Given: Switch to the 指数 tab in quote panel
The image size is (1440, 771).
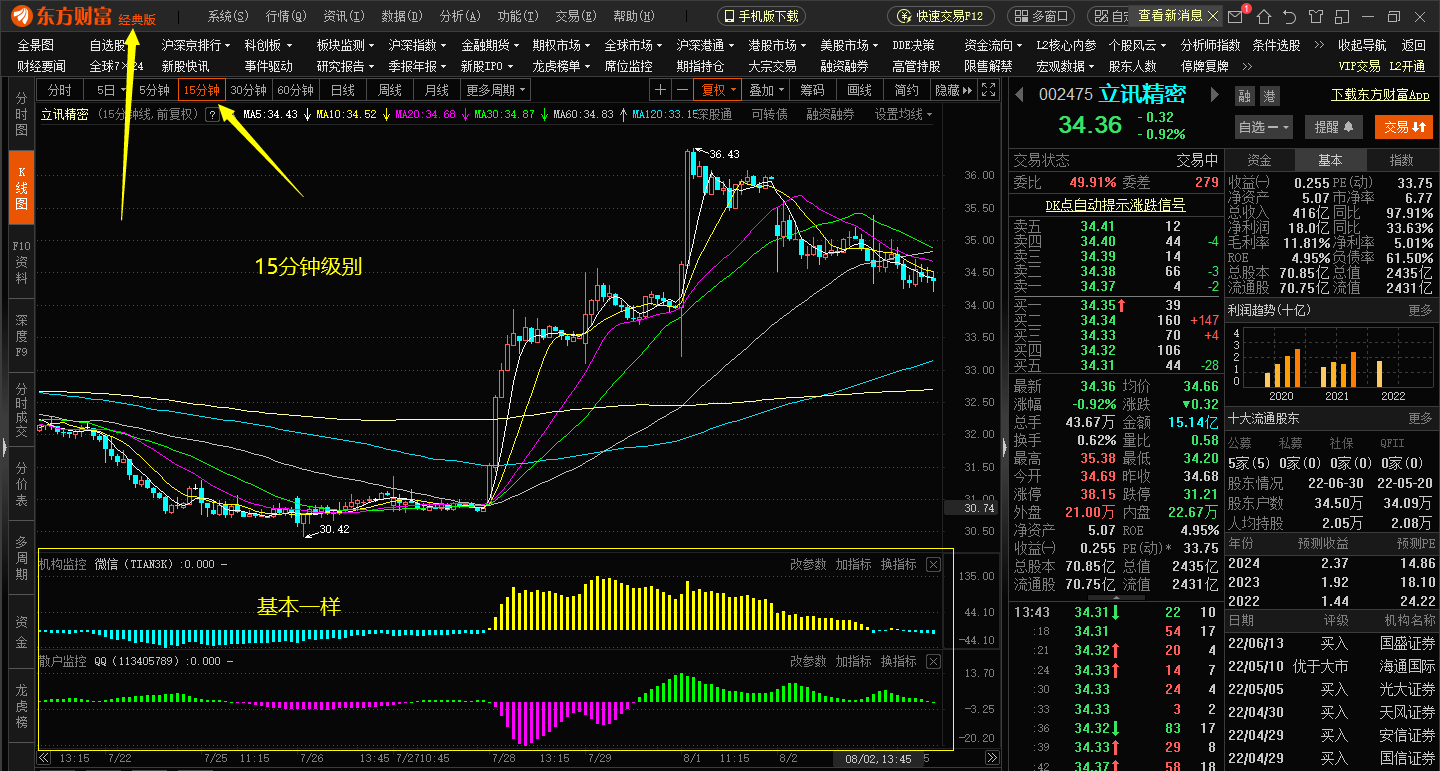Looking at the screenshot, I should (1402, 161).
